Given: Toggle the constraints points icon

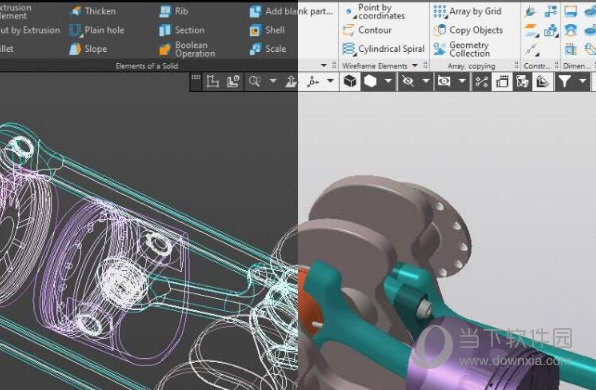Looking at the screenshot, I should point(482,81).
